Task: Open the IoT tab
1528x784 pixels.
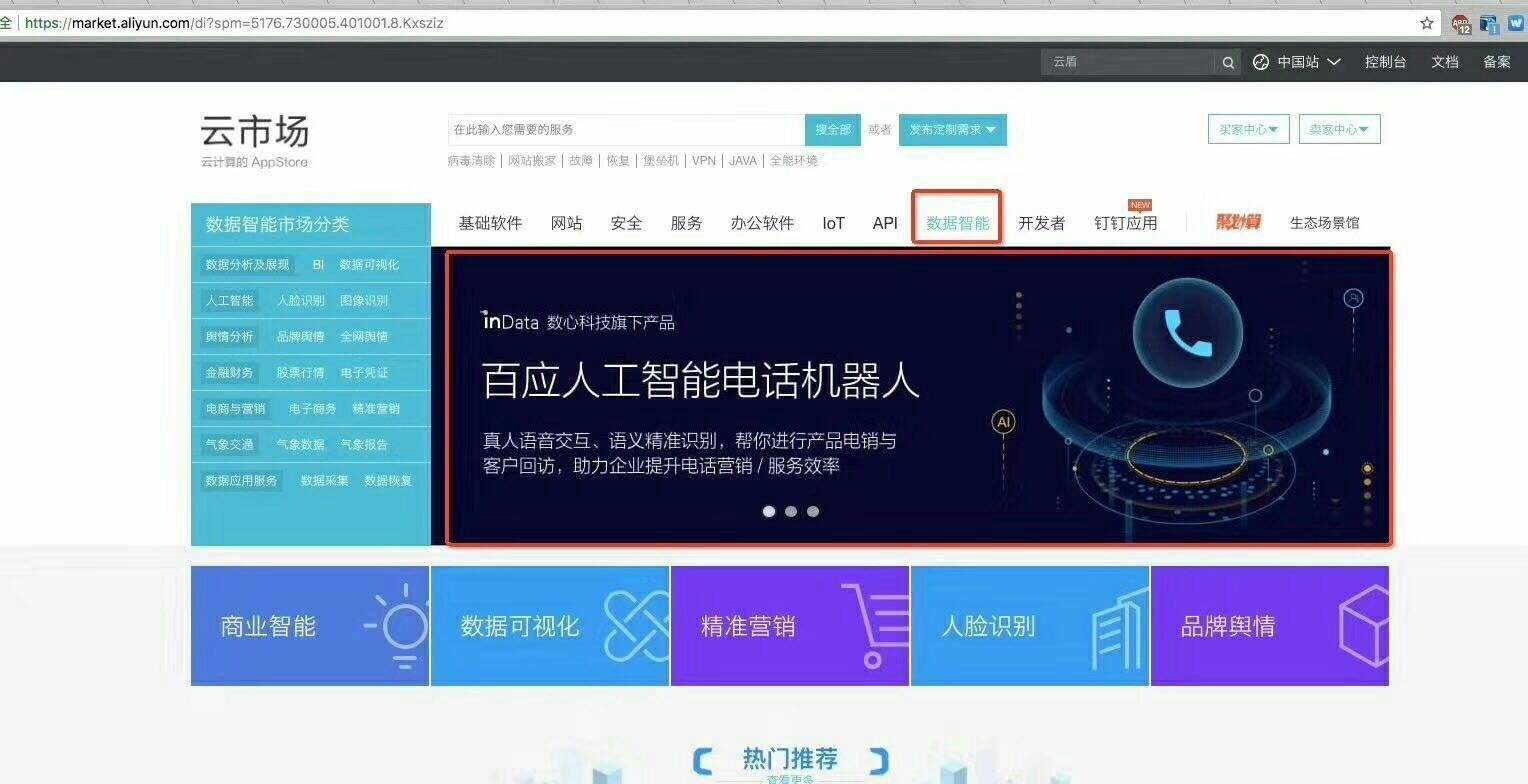Action: click(833, 223)
